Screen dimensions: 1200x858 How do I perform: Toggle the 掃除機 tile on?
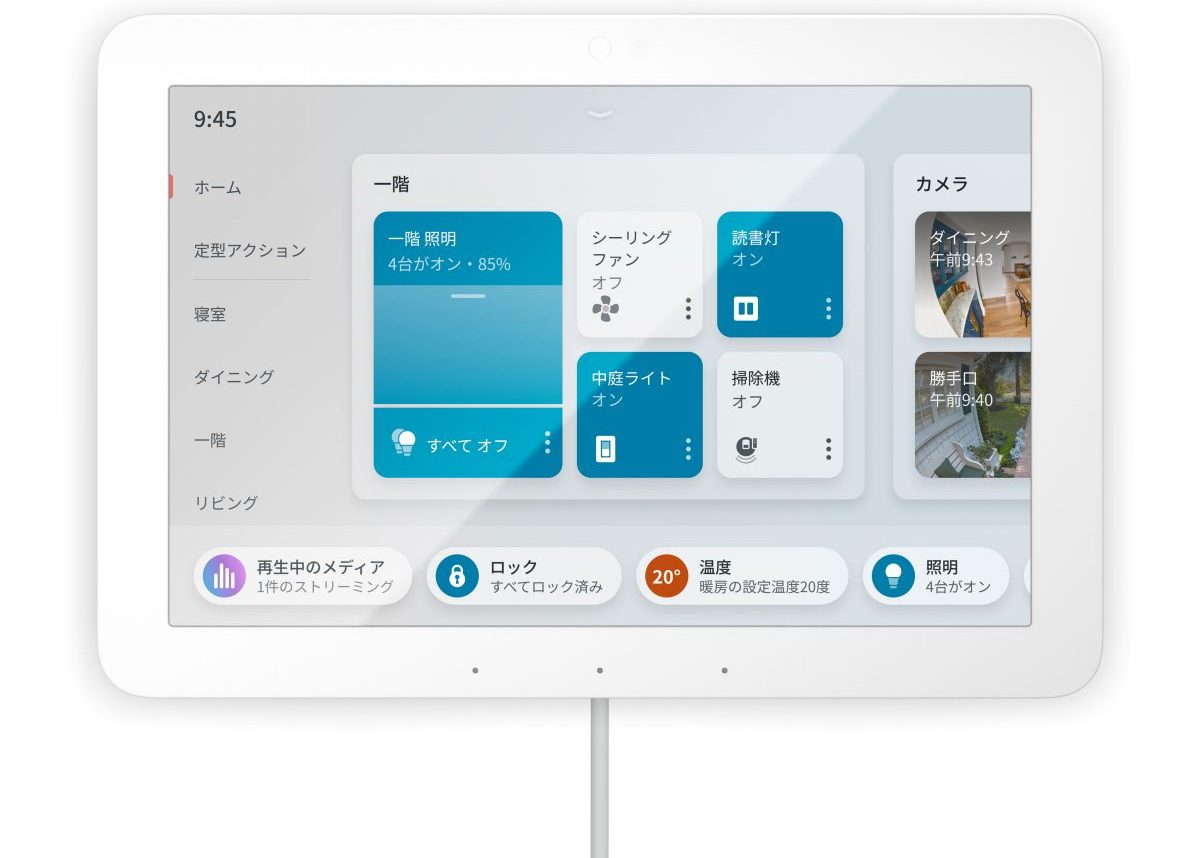tap(780, 414)
